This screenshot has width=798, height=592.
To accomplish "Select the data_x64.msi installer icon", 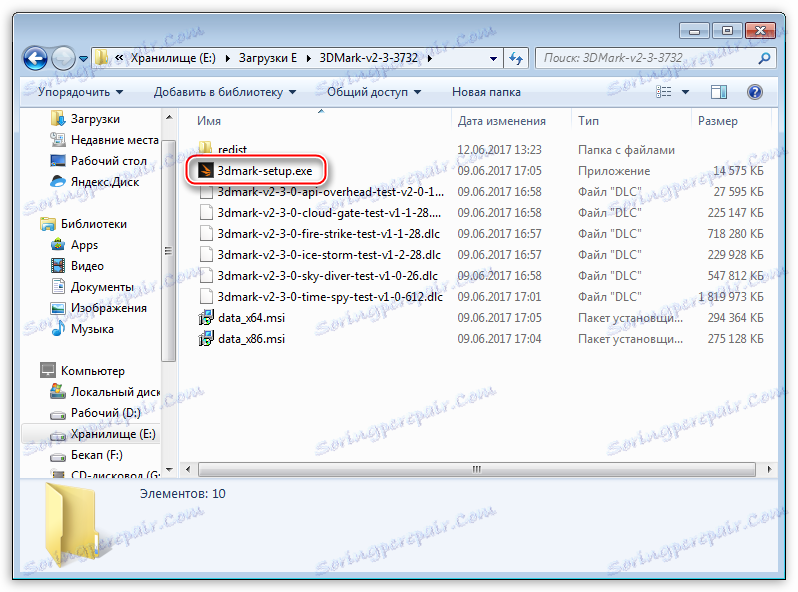I will 206,318.
